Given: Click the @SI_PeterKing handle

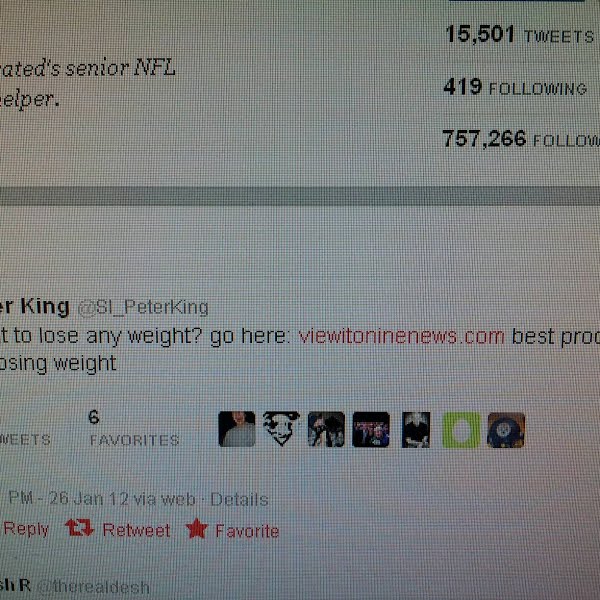Looking at the screenshot, I should (x=143, y=307).
